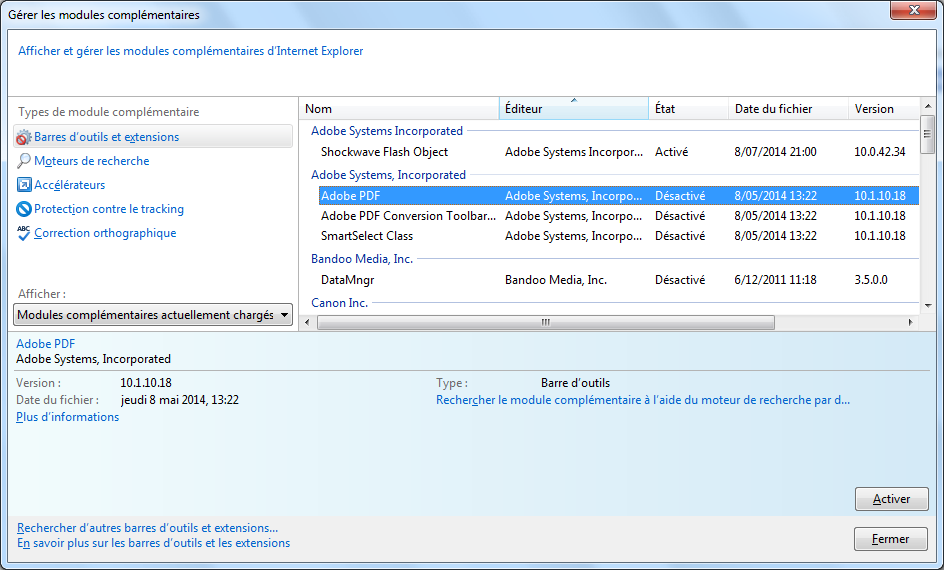944x570 pixels.
Task: Click the spell check ABC icon
Action: pyautogui.click(x=23, y=233)
